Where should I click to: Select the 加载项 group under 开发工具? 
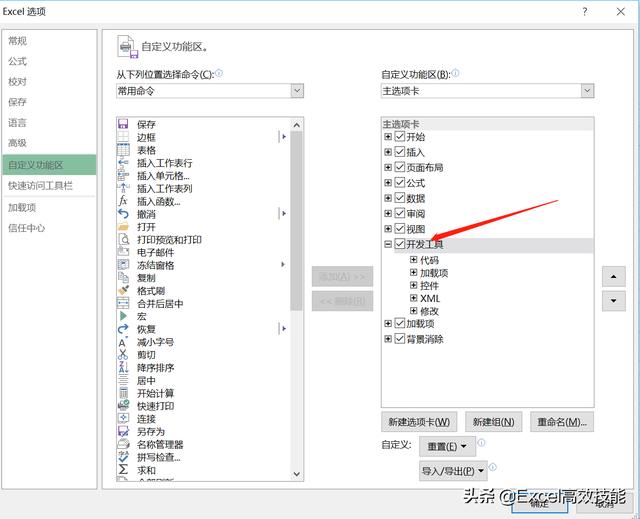click(434, 273)
